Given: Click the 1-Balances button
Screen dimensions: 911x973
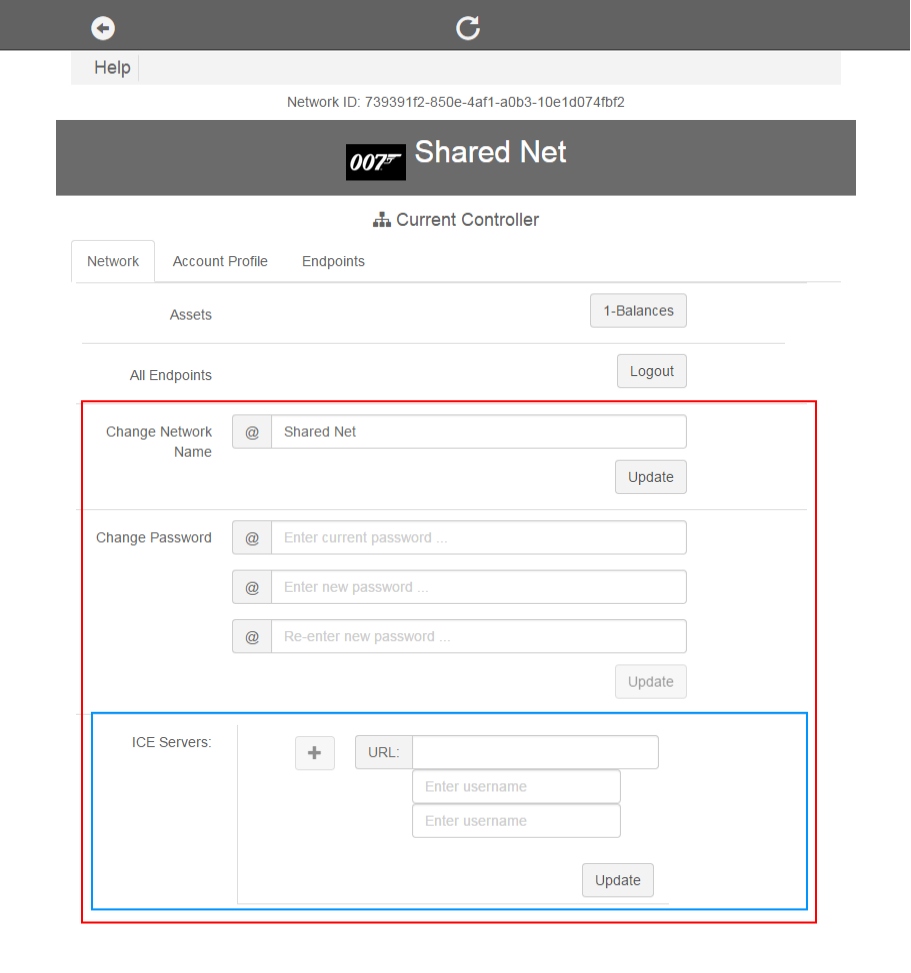Looking at the screenshot, I should click(638, 311).
